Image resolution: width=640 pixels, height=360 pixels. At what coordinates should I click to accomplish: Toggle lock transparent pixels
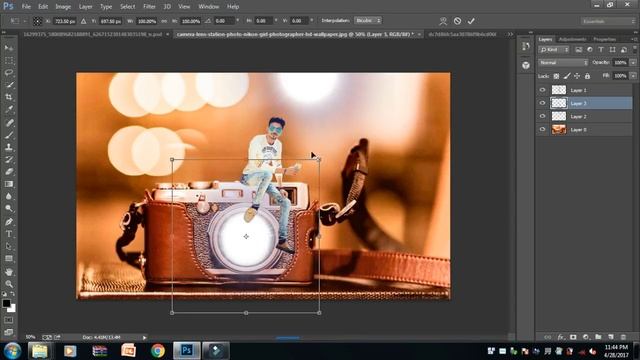(556, 76)
